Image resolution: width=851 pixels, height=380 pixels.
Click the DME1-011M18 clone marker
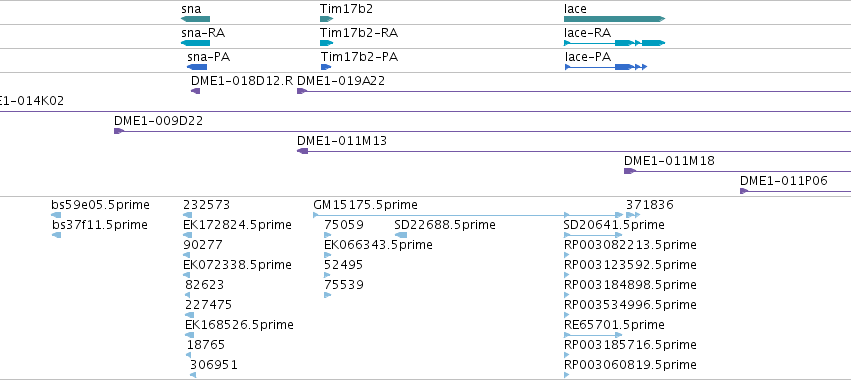(630, 171)
